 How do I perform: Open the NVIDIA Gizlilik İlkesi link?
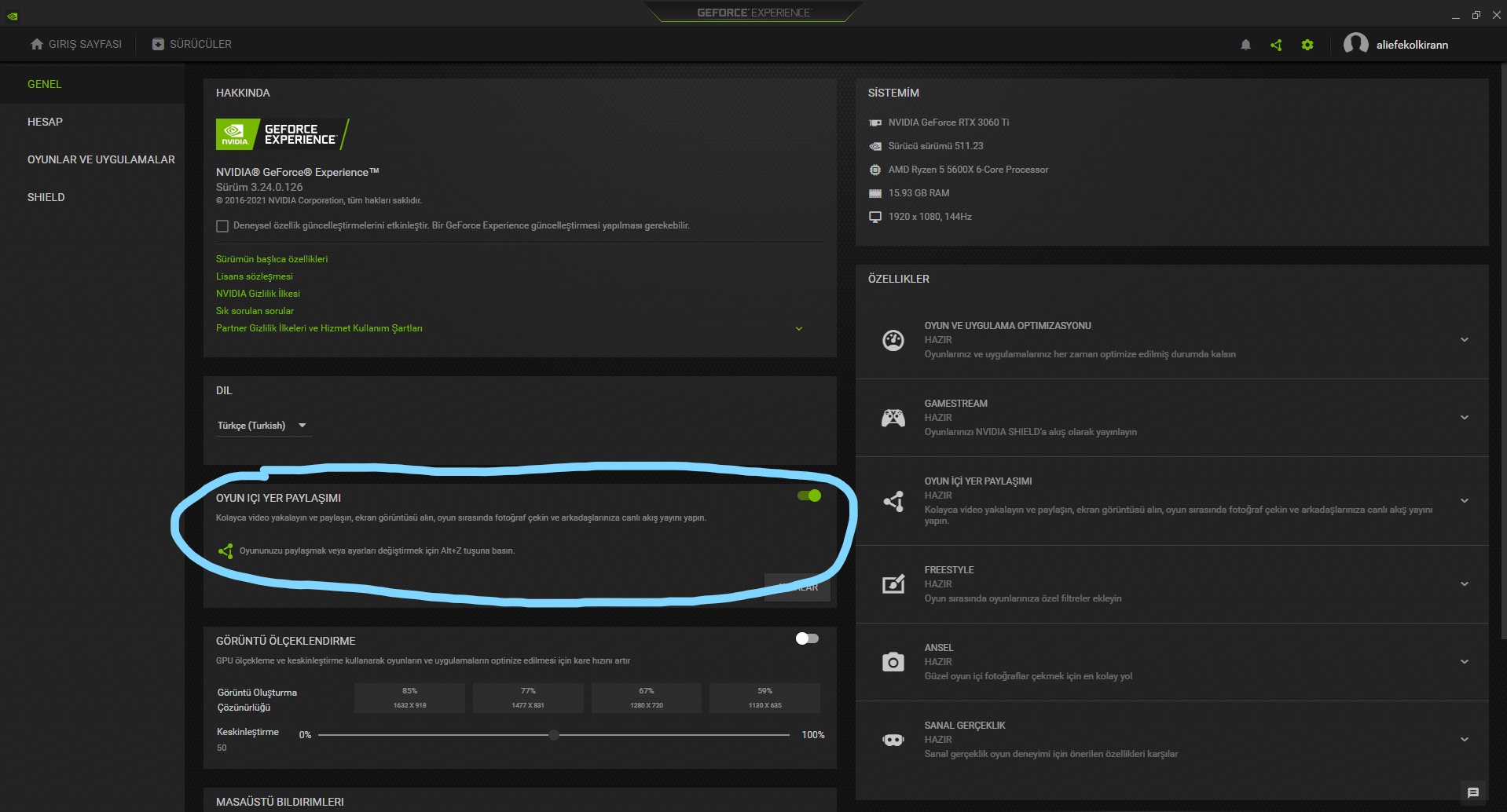pyautogui.click(x=258, y=294)
